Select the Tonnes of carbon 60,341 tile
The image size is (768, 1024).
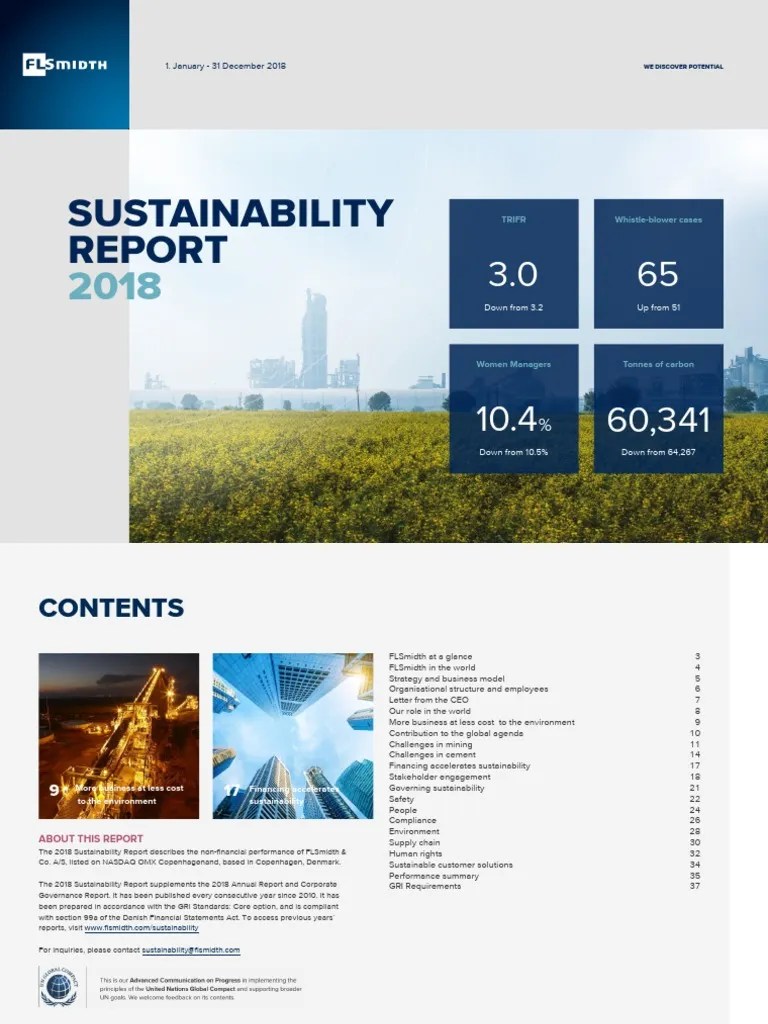[x=658, y=408]
